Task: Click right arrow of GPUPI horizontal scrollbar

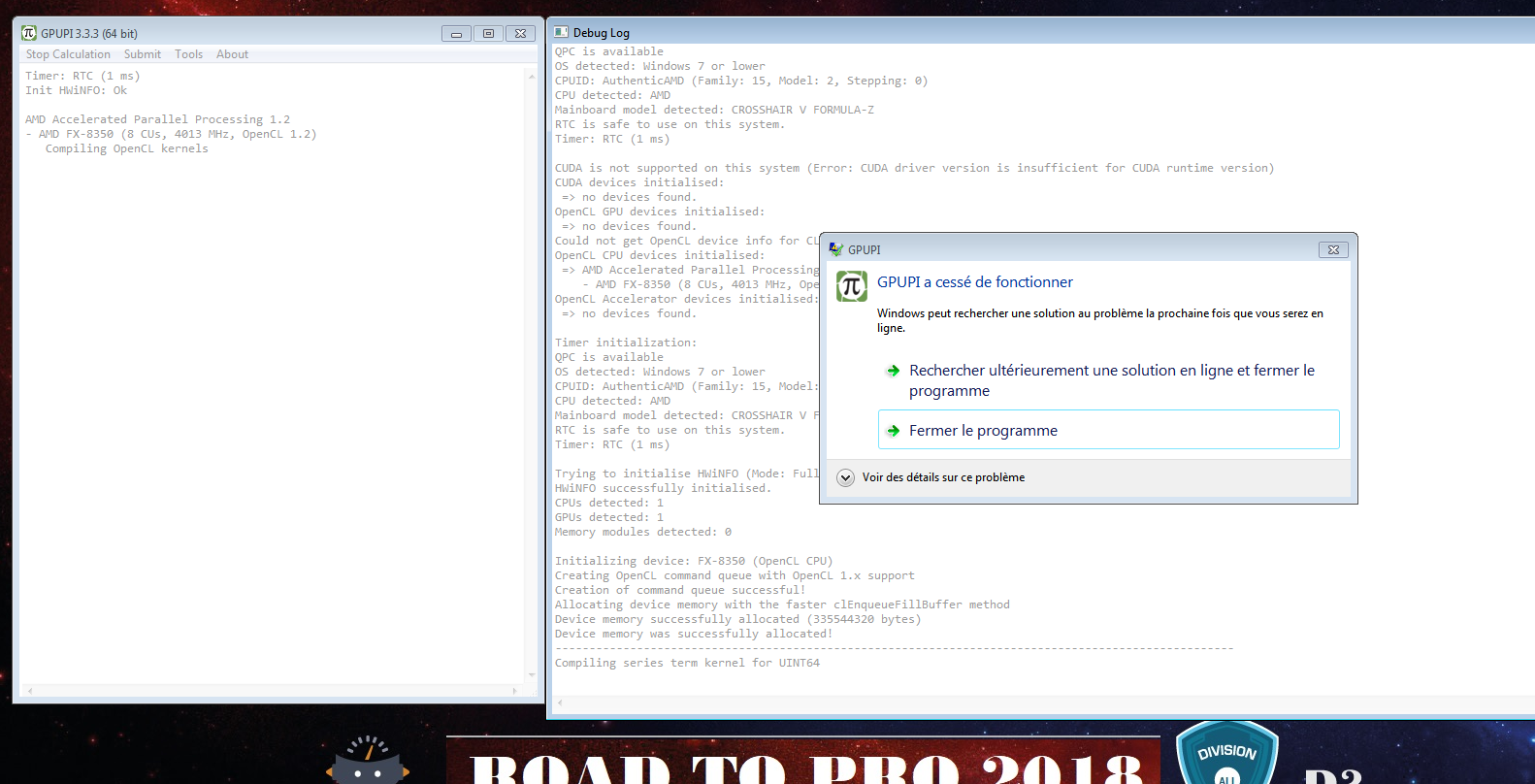Action: tap(514, 691)
